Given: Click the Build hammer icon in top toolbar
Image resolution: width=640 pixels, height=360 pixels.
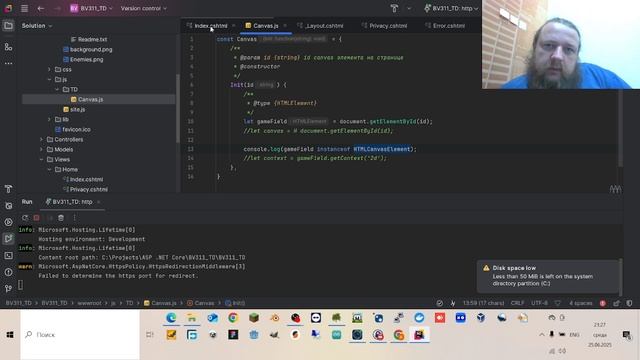Looking at the screenshot, I should (394, 8).
